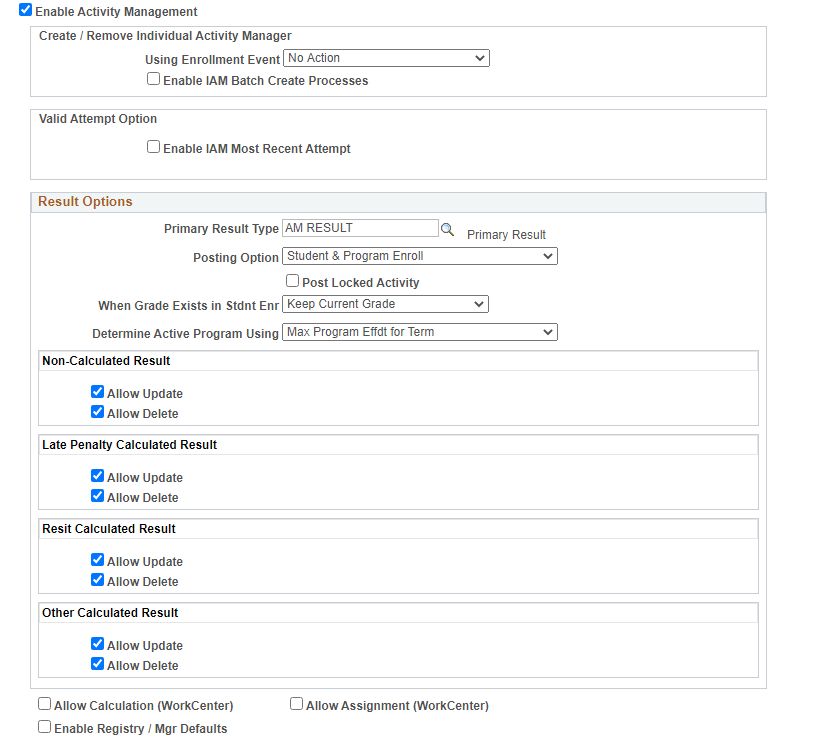This screenshot has width=818, height=741.
Task: Click the Primary Result description text
Action: pos(506,235)
